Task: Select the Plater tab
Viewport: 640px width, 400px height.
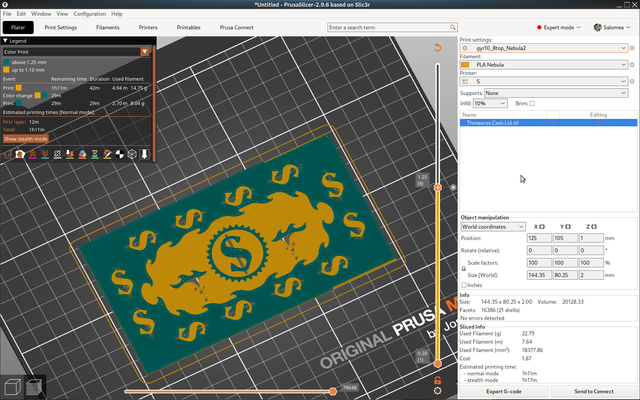Action: point(18,27)
